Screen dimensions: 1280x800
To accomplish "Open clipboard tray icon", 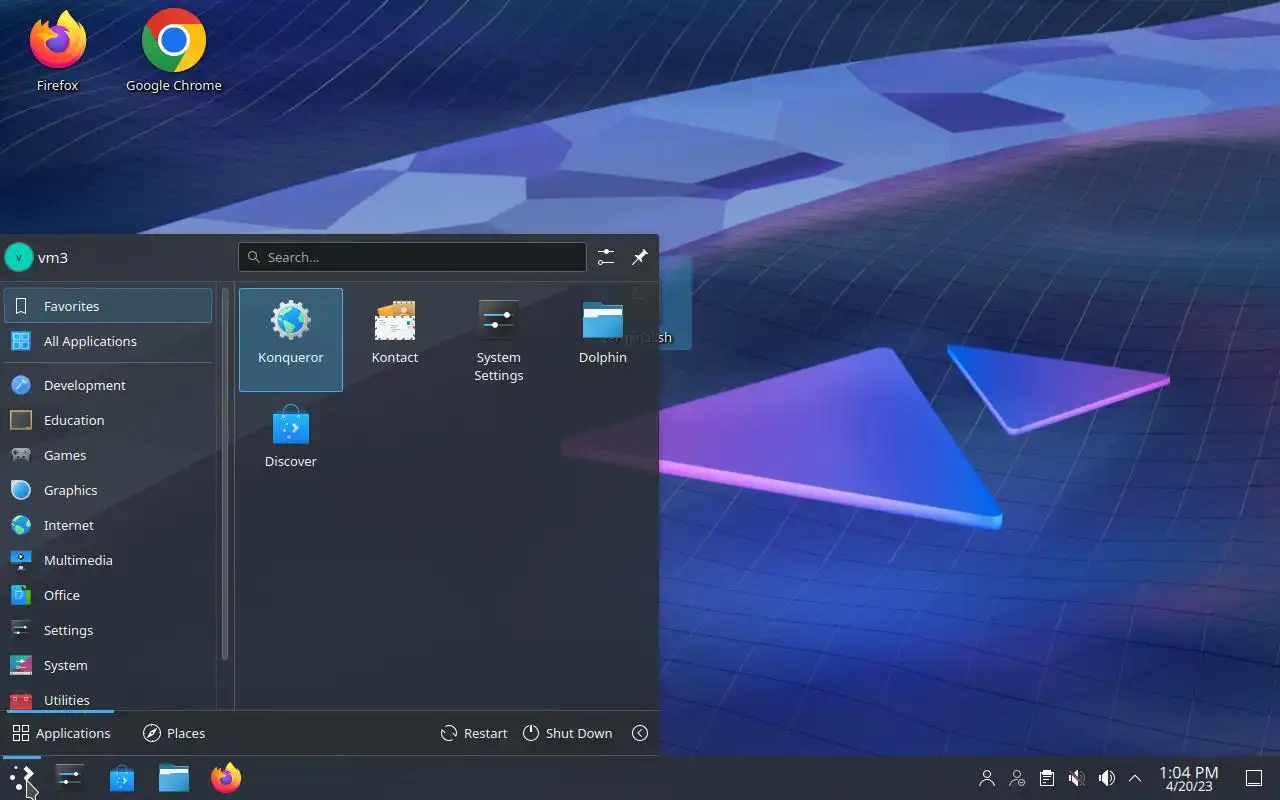I will pos(1046,778).
